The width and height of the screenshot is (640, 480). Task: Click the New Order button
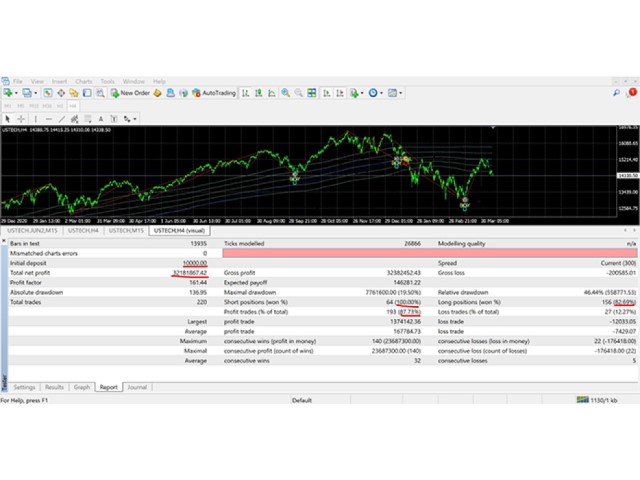[130, 93]
